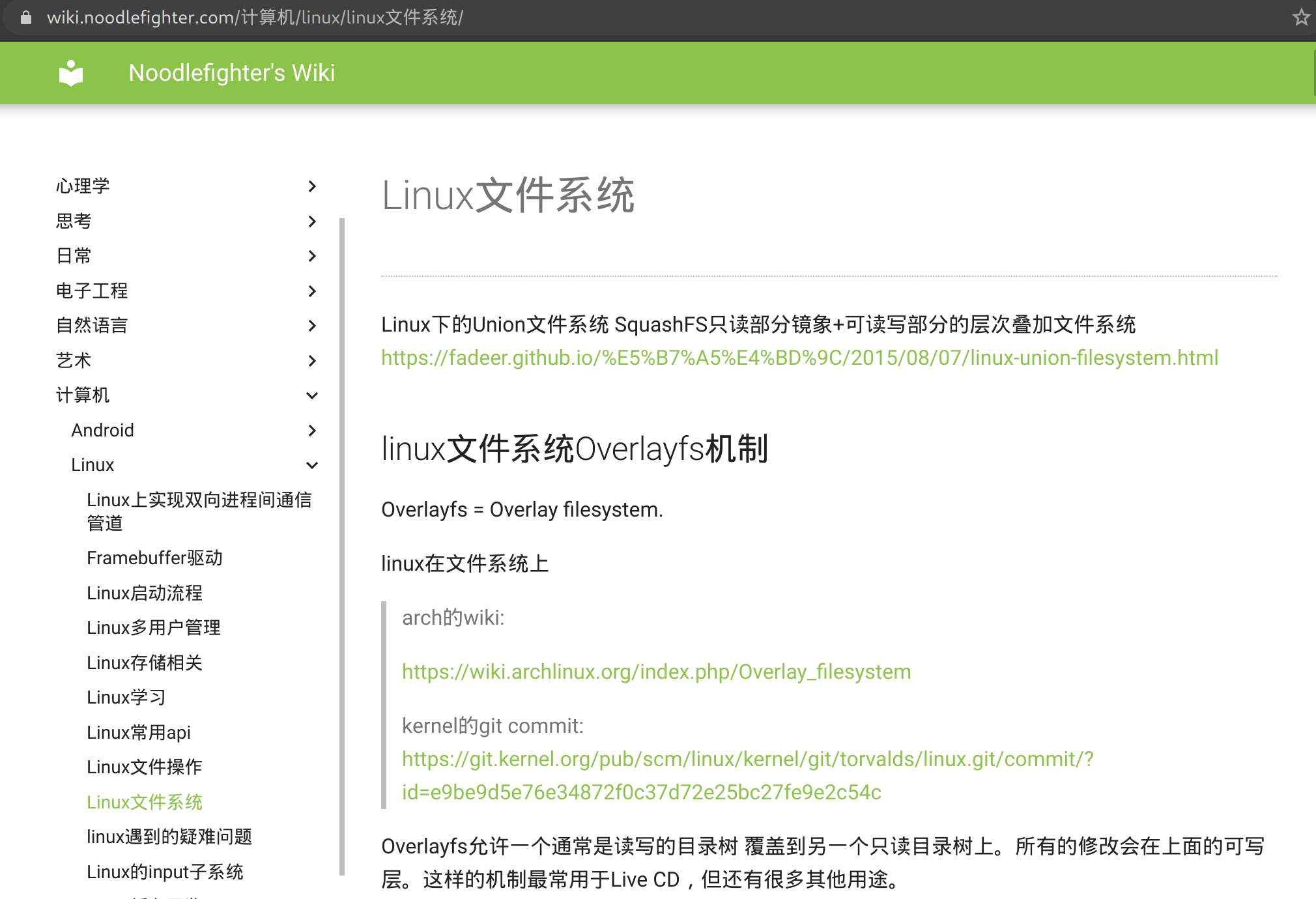Expand the 艺术 category chevron
Viewport: 1316px width, 899px height.
tap(312, 361)
